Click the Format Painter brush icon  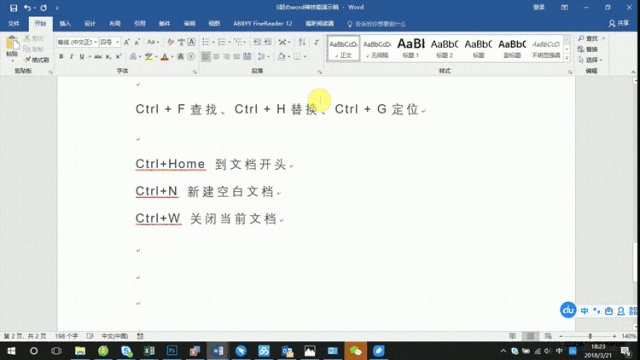coord(27,60)
